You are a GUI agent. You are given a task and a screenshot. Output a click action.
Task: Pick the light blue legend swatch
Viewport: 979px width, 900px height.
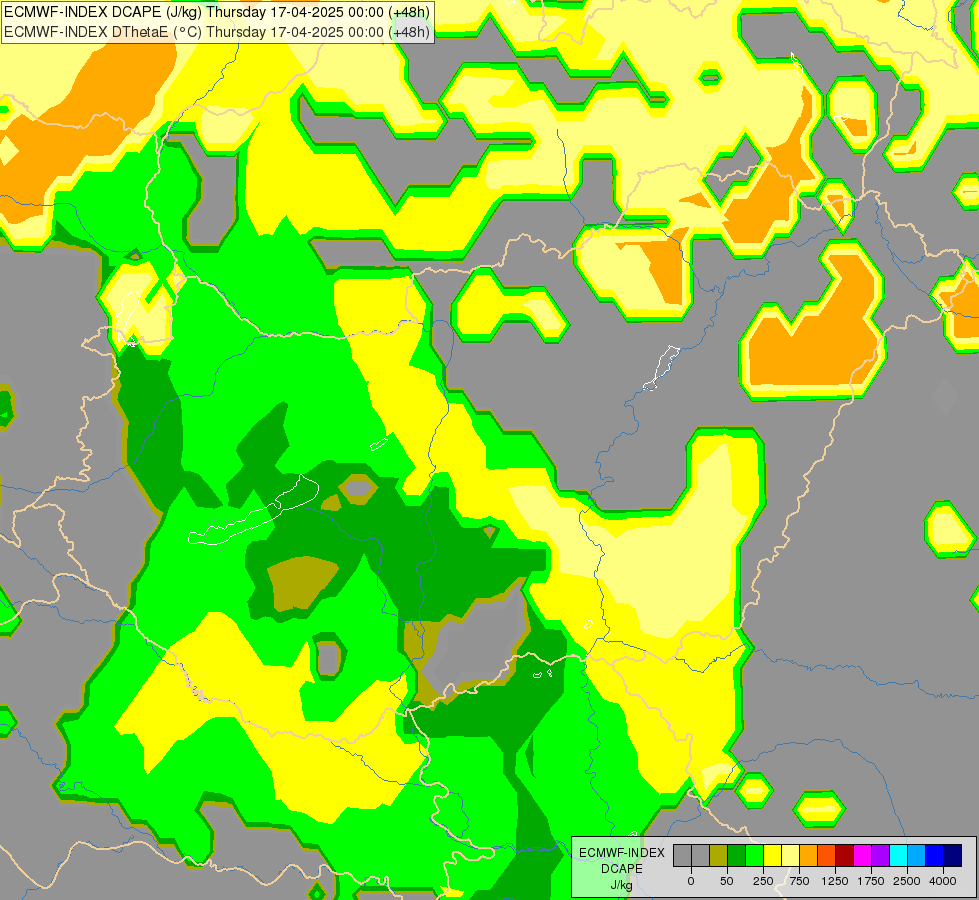pos(917,855)
